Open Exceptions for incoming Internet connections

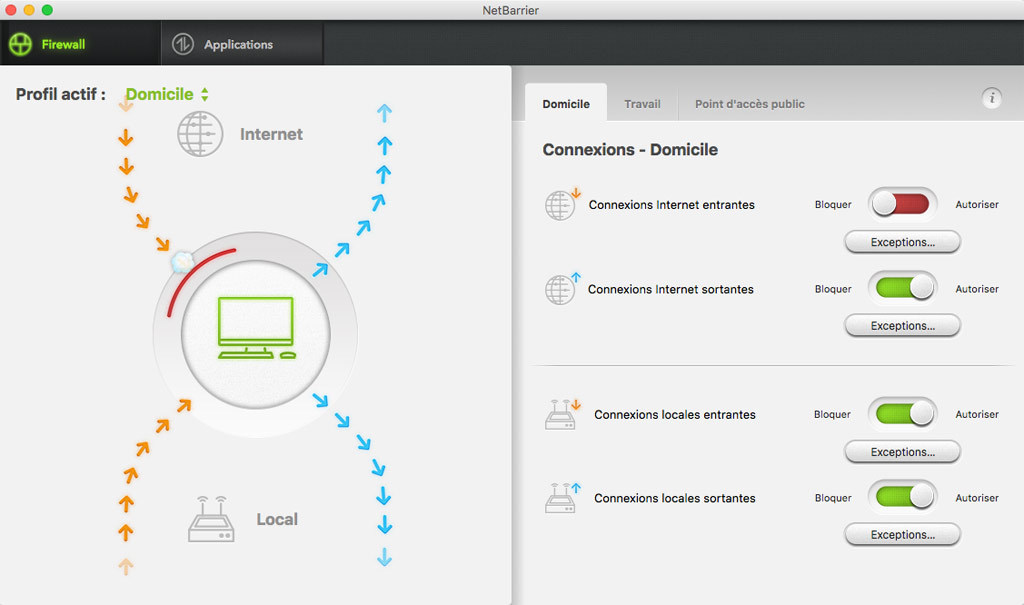tap(903, 242)
